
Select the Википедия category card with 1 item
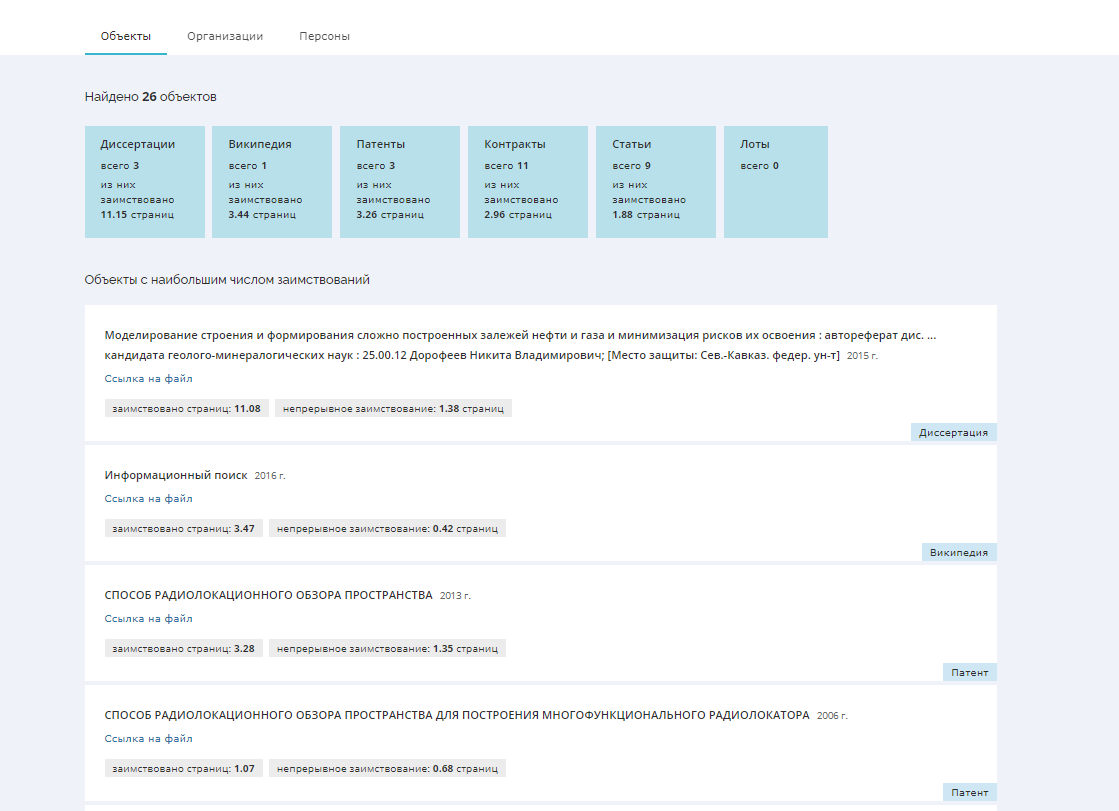pos(271,181)
